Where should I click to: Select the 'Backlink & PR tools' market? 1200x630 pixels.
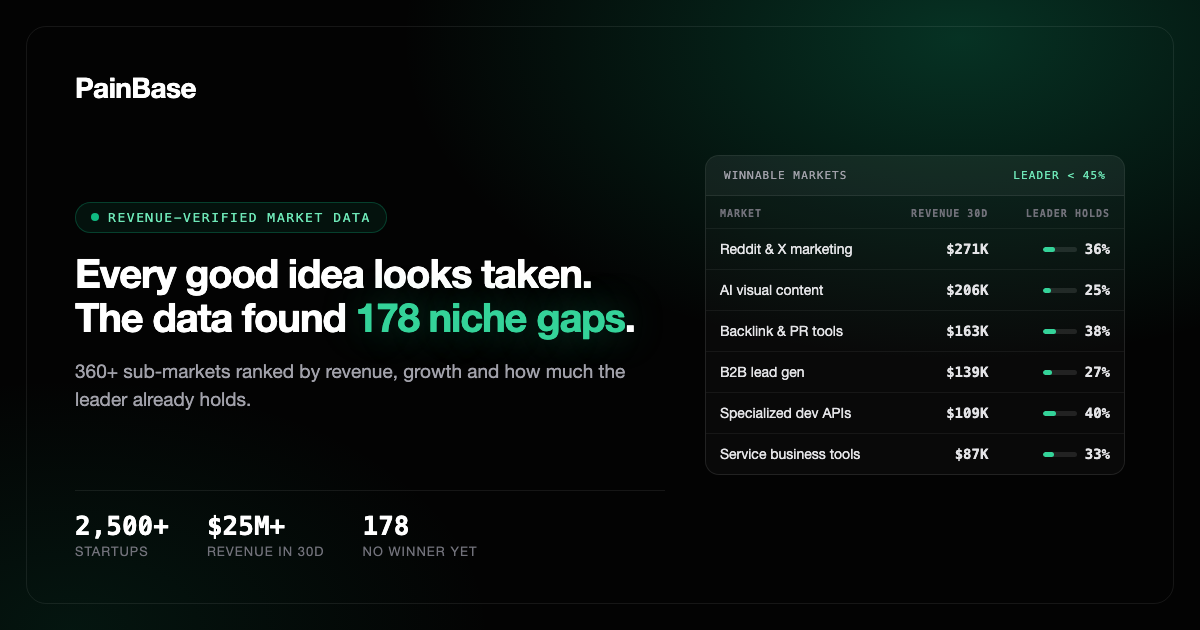click(915, 331)
